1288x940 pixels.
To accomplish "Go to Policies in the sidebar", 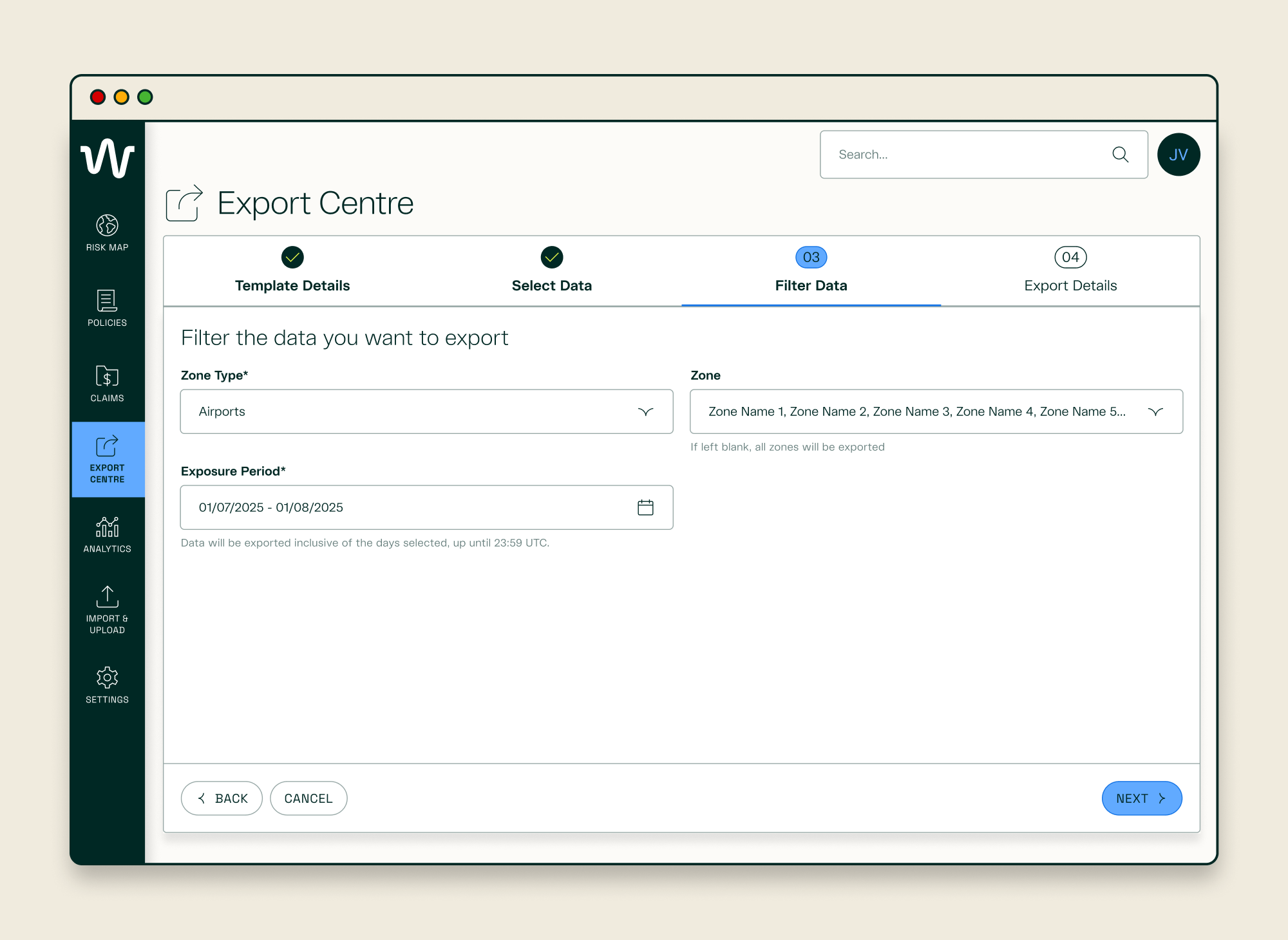I will [x=107, y=308].
